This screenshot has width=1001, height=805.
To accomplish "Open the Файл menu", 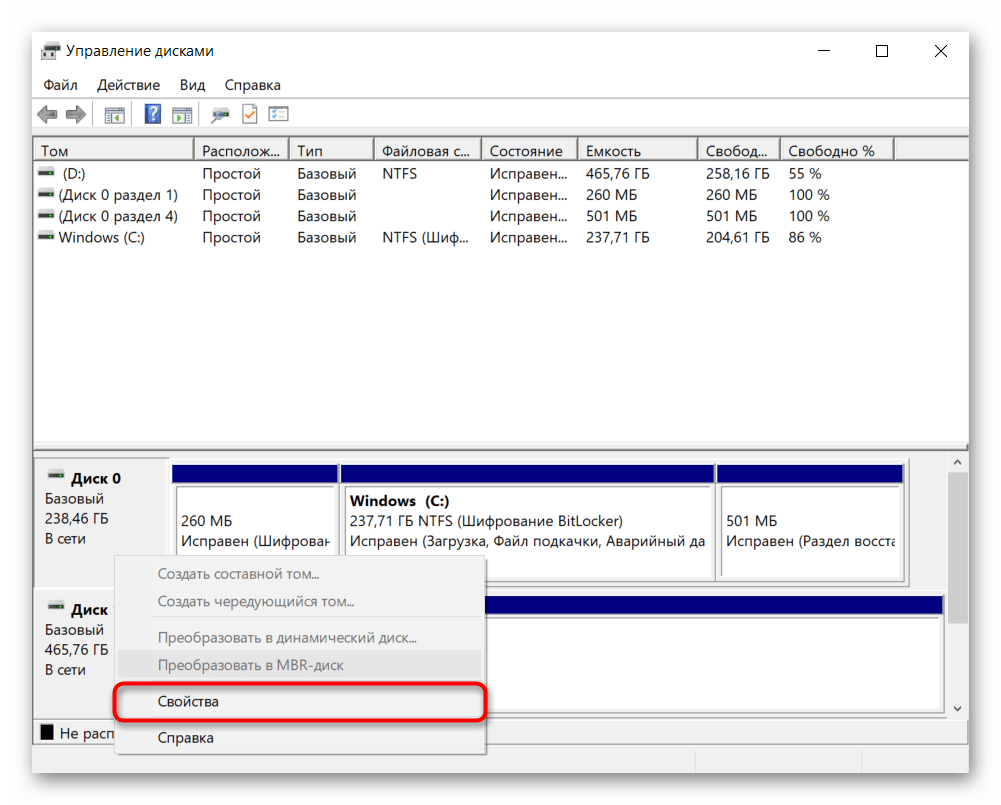I will coord(60,85).
